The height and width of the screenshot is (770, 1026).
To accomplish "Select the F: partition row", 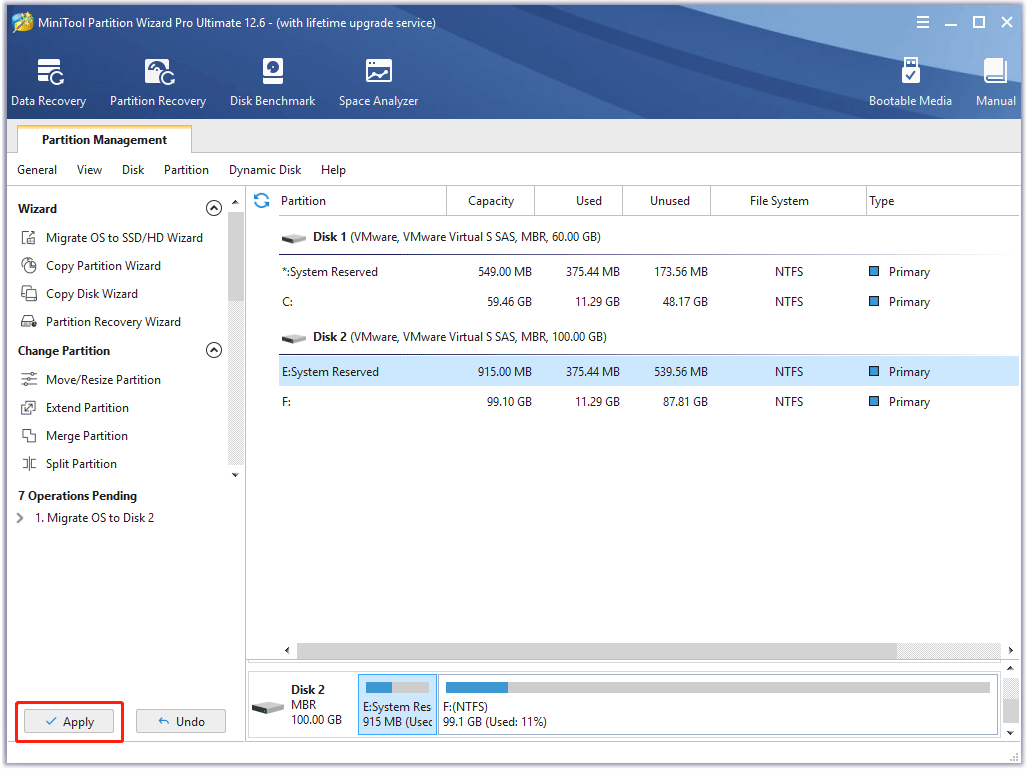I will pyautogui.click(x=648, y=402).
